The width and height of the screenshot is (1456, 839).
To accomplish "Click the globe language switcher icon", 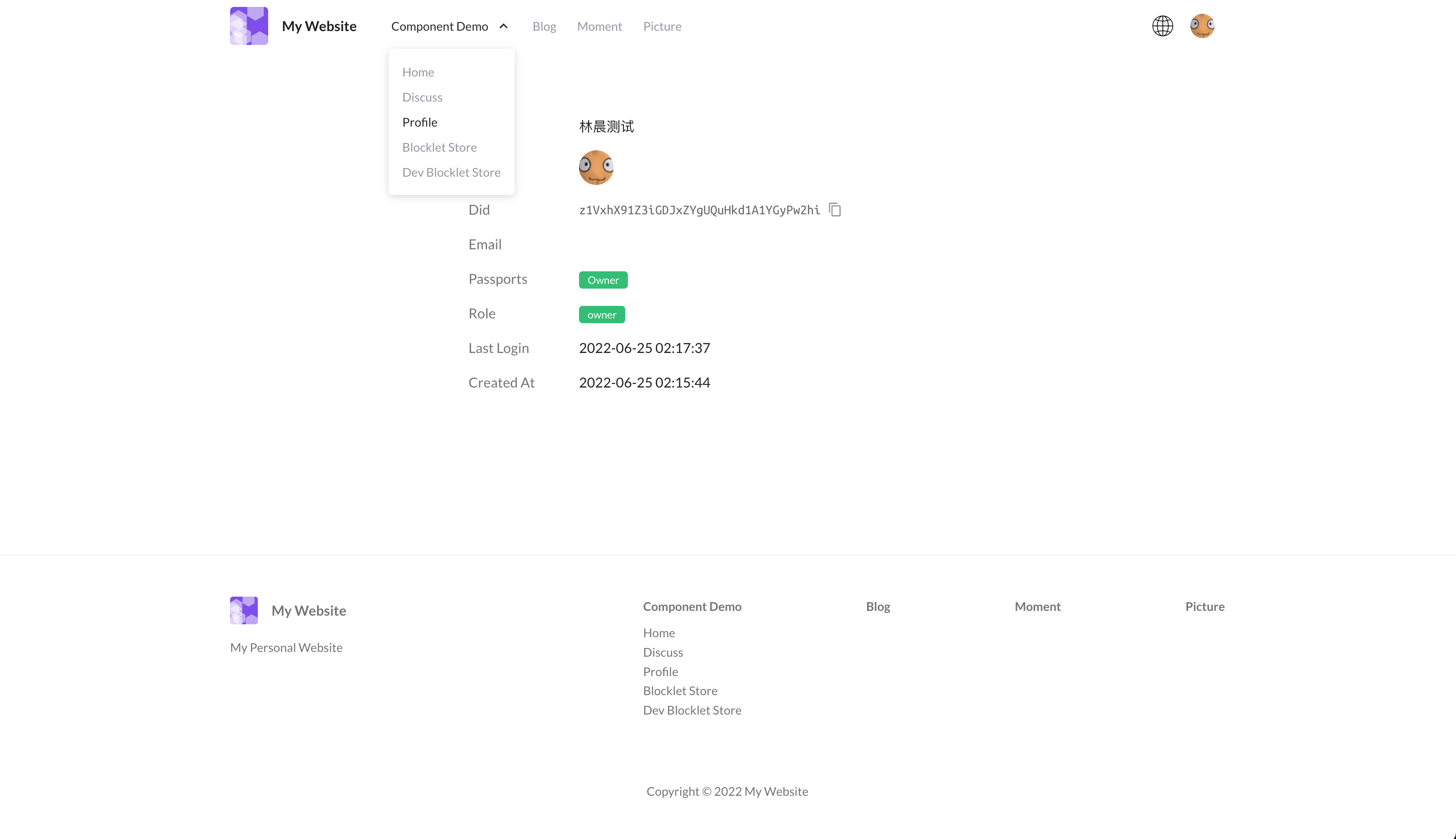I will tap(1162, 26).
